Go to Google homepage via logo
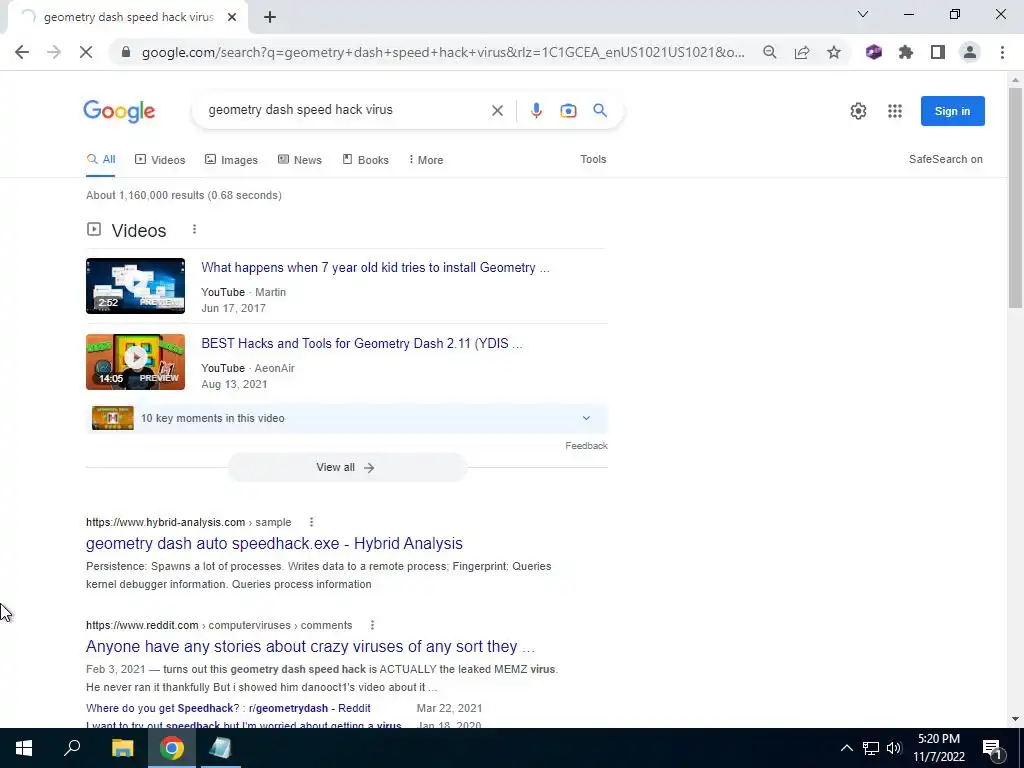 (x=119, y=111)
